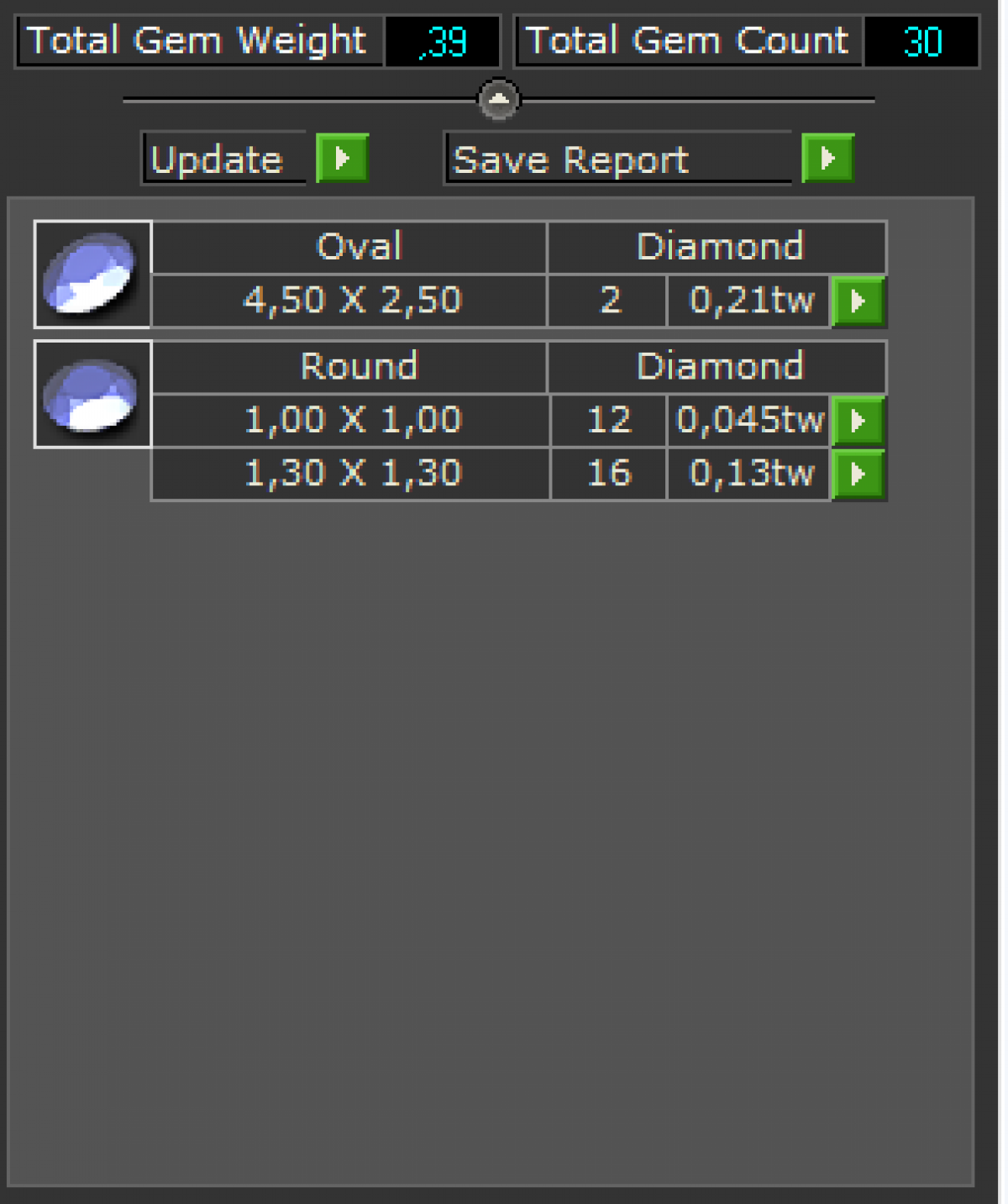Click green arrow for 0,21tw oval row
The height and width of the screenshot is (1204, 1008).
(x=858, y=301)
